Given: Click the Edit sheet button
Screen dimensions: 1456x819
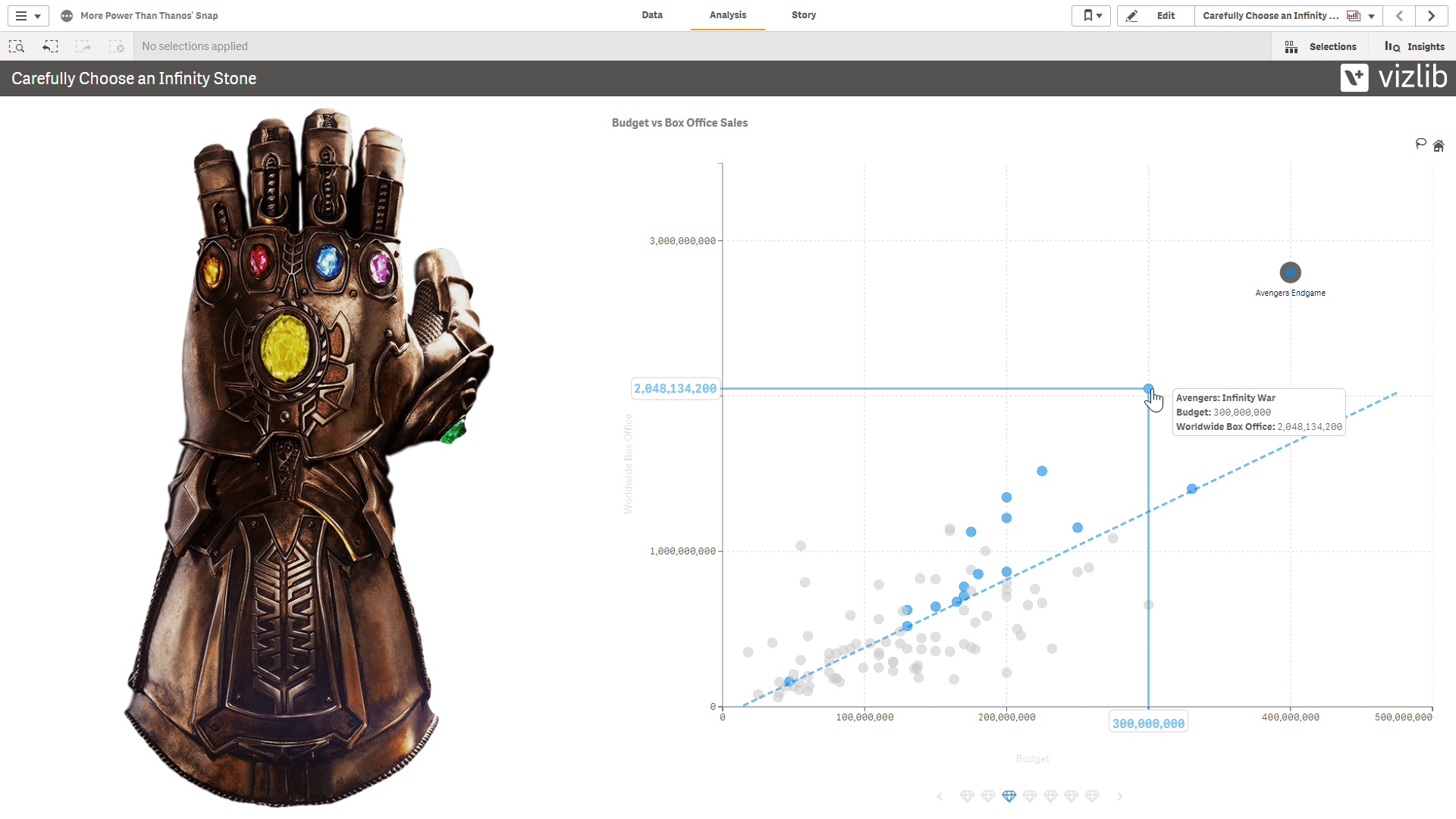Looking at the screenshot, I should tap(1155, 16).
